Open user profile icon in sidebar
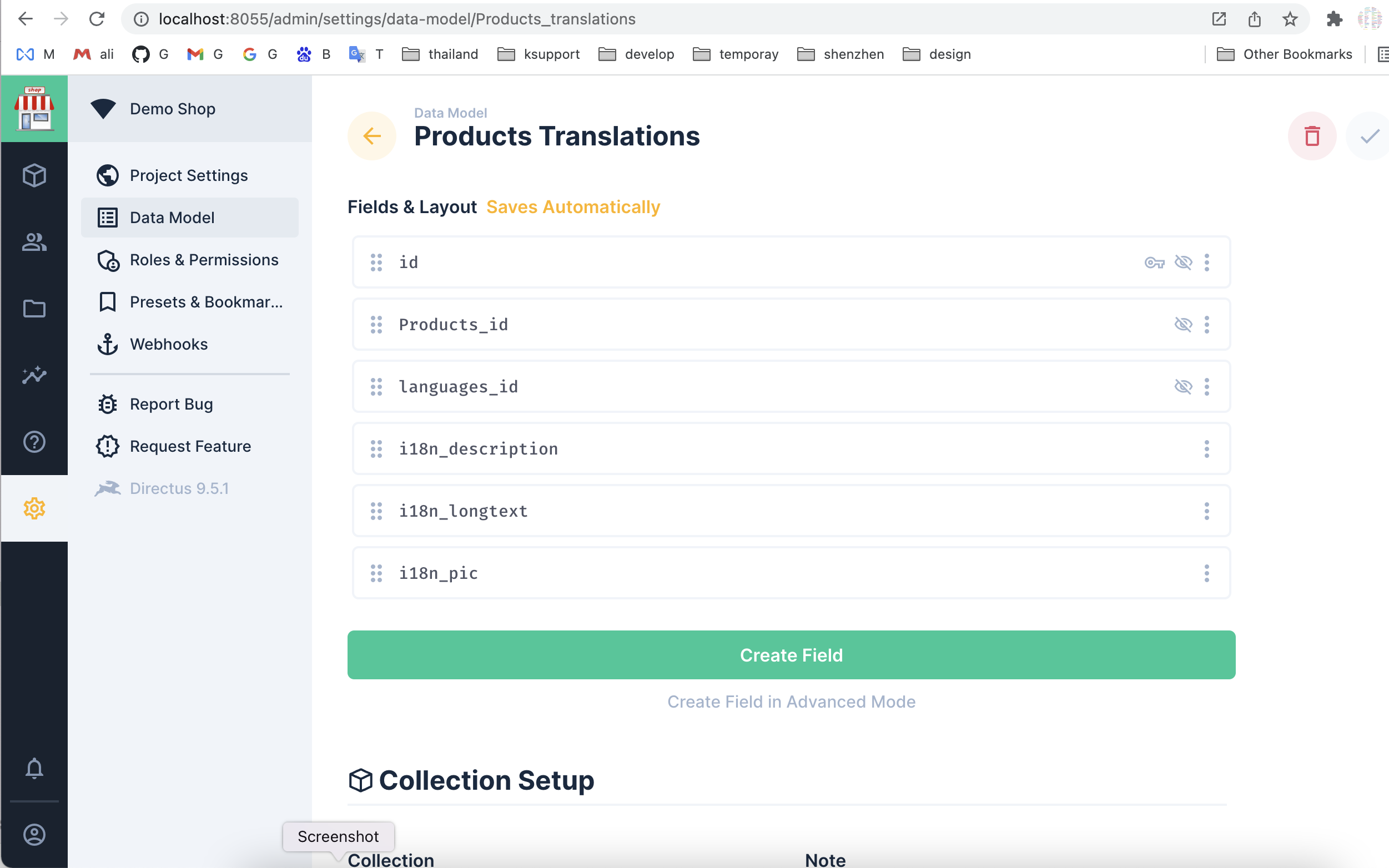The image size is (1389, 868). coord(34,834)
